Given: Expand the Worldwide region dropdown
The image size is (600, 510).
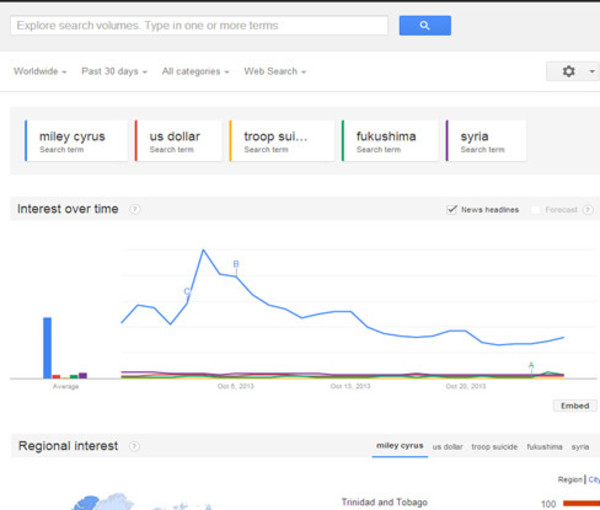Looking at the screenshot, I should 40,72.
